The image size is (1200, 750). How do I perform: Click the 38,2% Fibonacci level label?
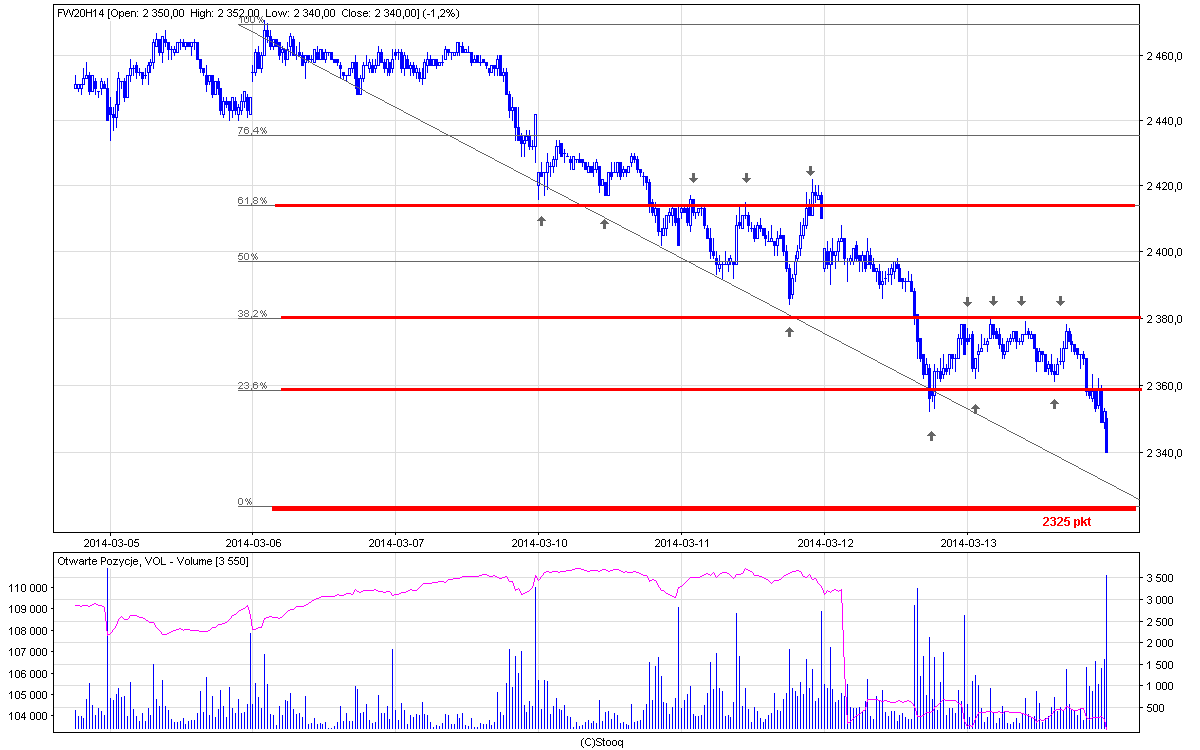(252, 313)
